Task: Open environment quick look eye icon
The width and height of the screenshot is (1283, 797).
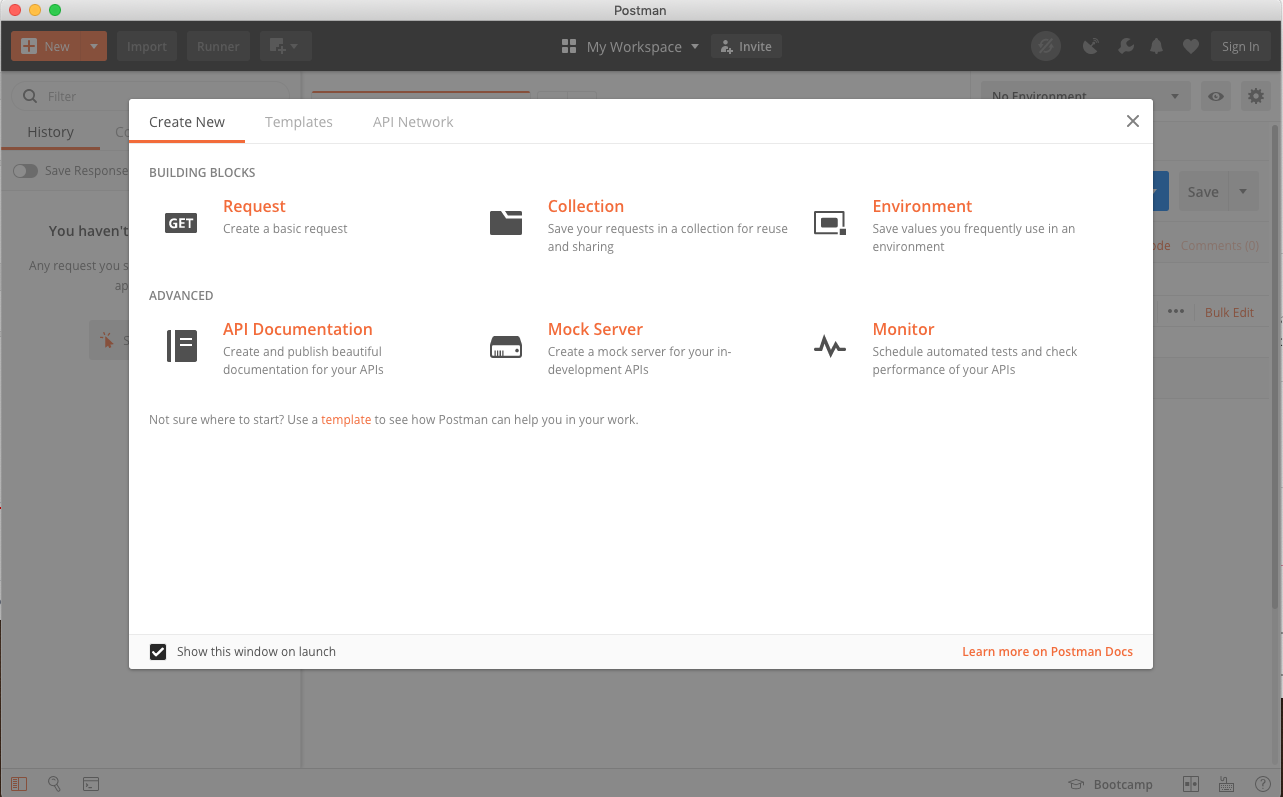Action: click(x=1216, y=96)
